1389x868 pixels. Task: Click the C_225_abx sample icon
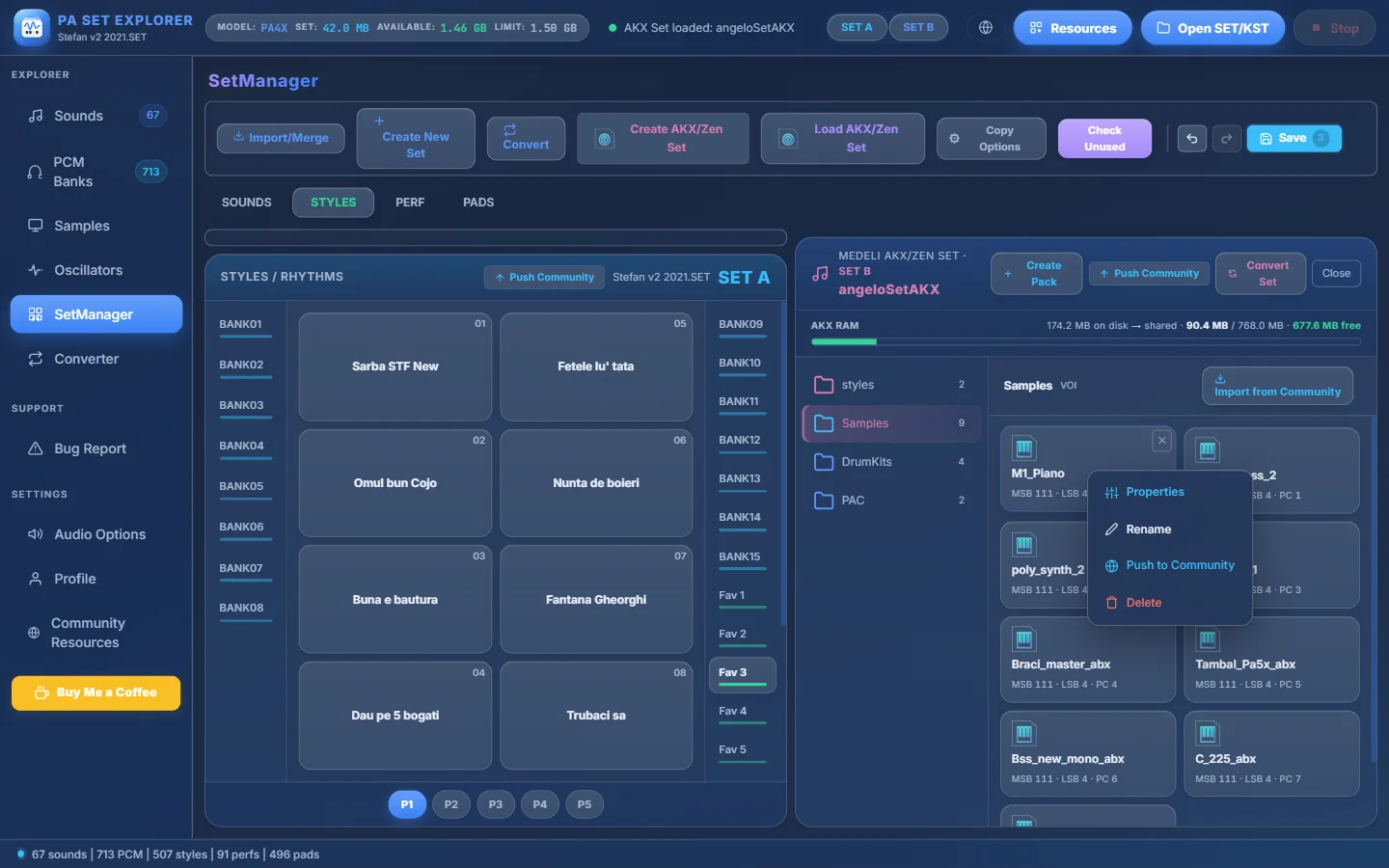pyautogui.click(x=1208, y=734)
